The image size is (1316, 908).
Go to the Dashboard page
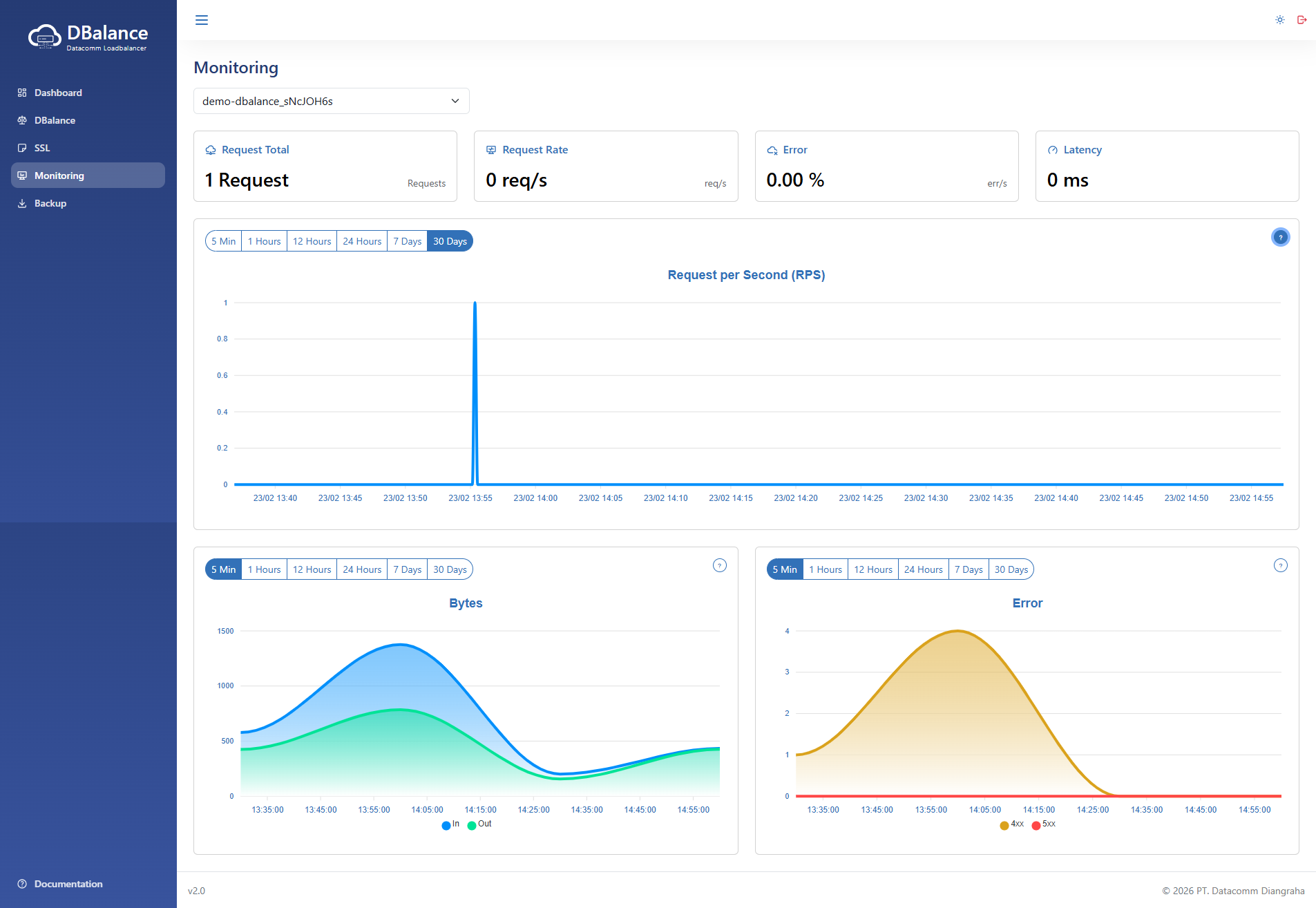coord(58,93)
